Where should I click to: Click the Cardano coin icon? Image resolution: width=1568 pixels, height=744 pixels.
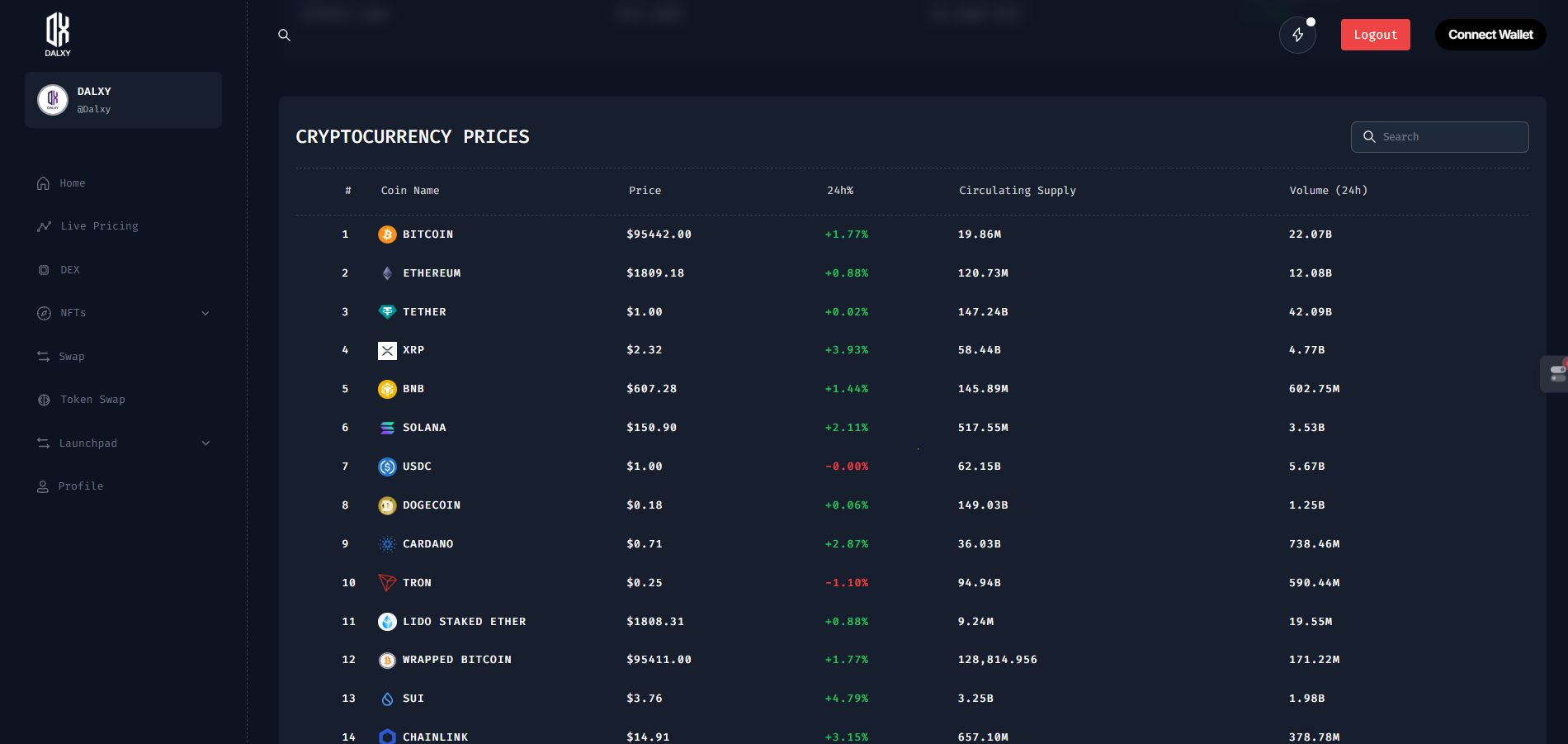click(387, 544)
